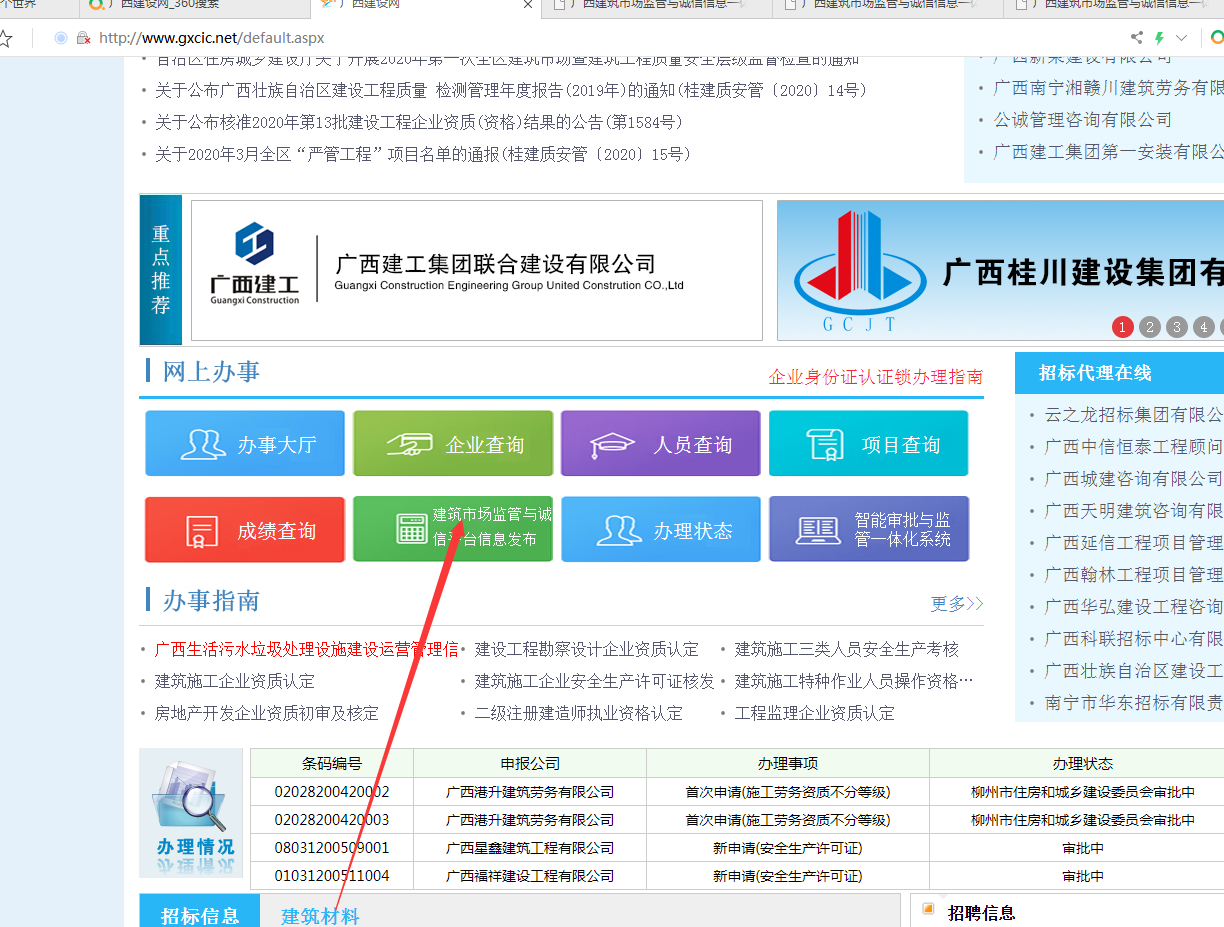Screen dimensions: 1224x927
Task: Click the graduation cap icon on 人员查询
Action: point(613,445)
